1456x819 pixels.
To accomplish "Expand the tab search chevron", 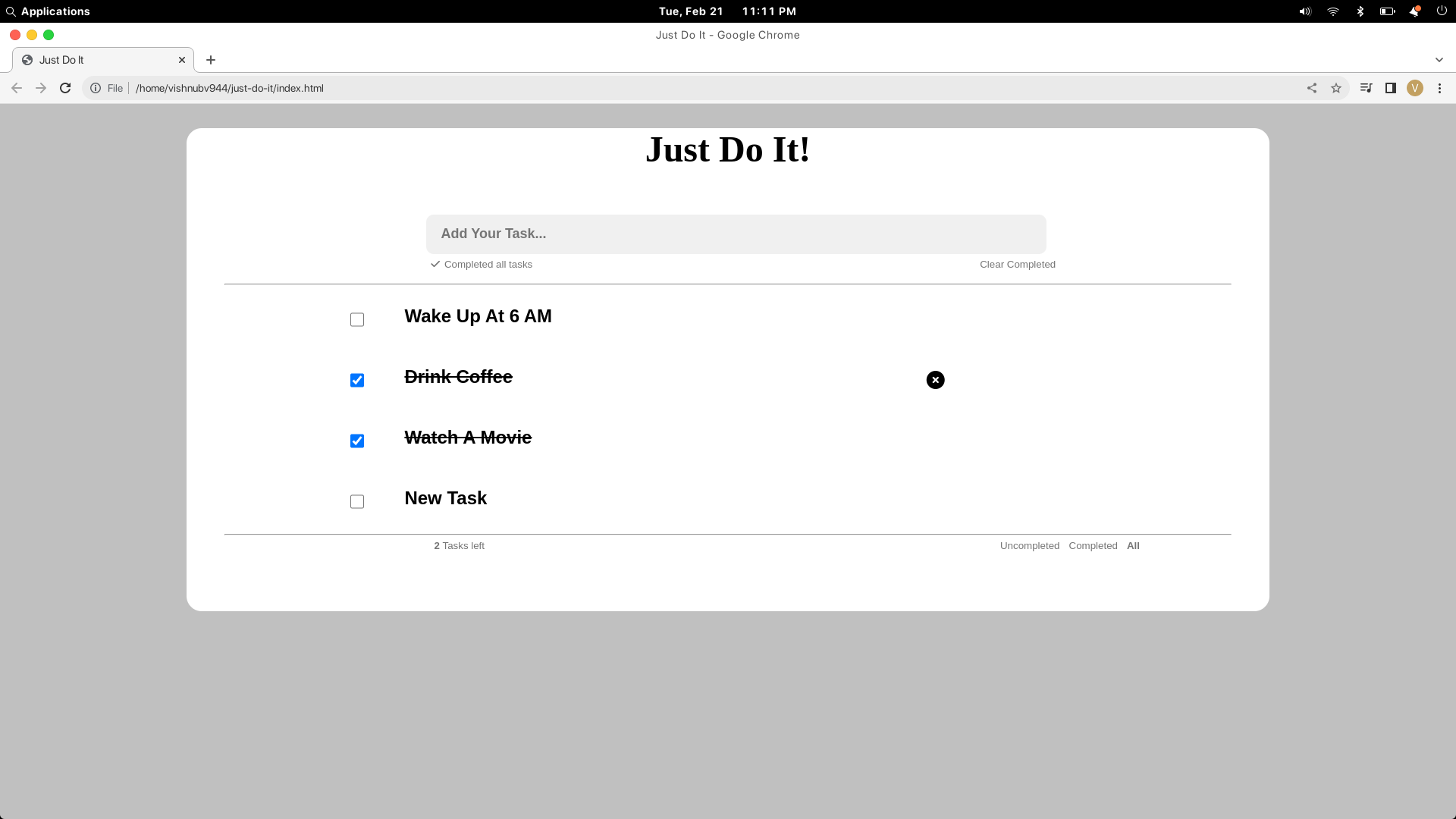I will [1439, 60].
